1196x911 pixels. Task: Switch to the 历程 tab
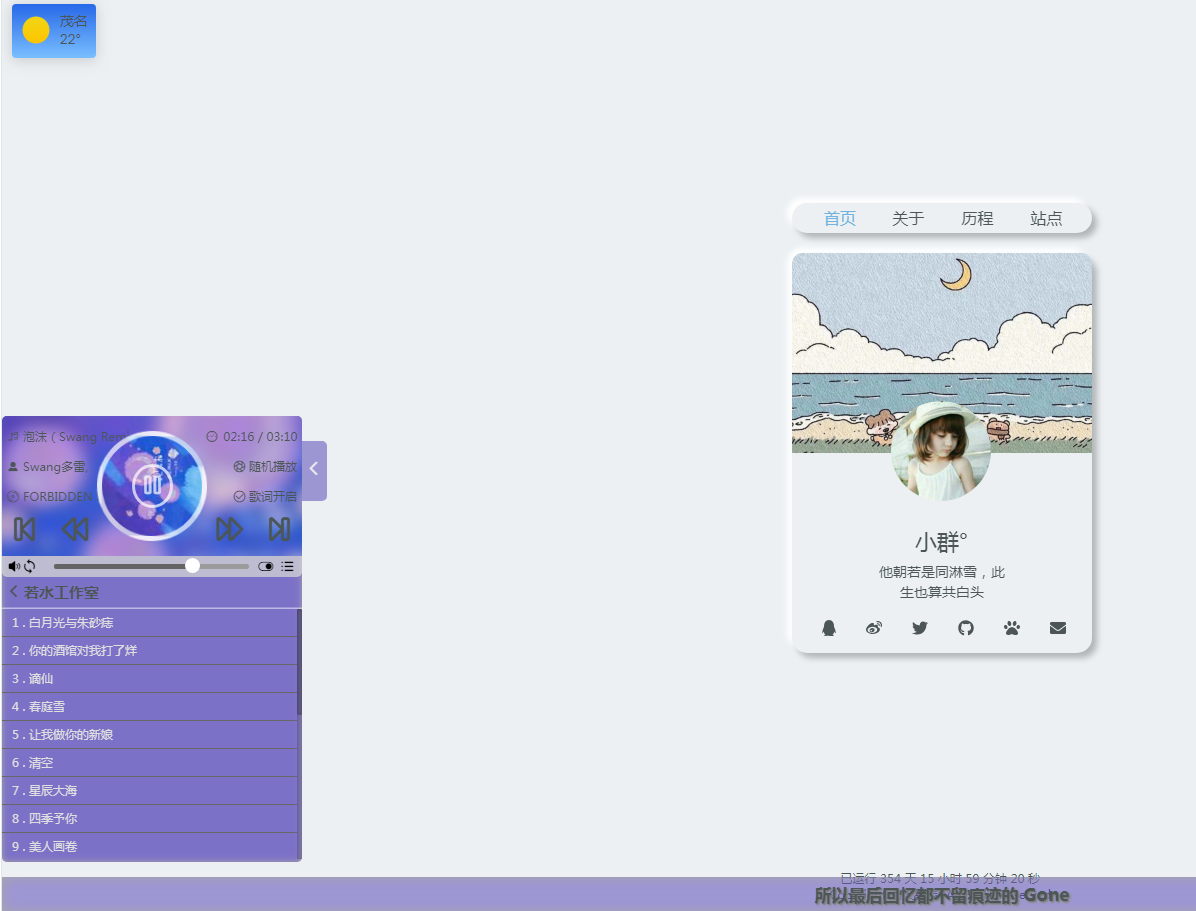(x=977, y=218)
